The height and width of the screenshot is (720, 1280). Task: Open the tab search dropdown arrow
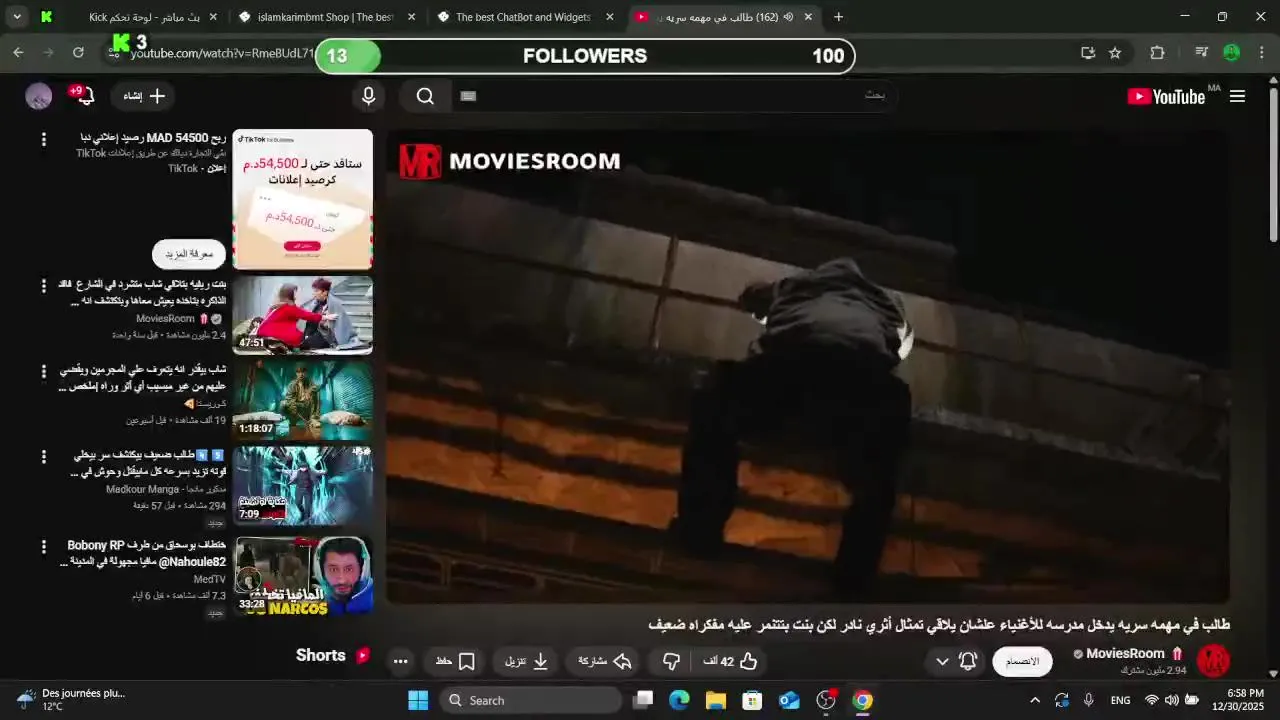(x=17, y=17)
